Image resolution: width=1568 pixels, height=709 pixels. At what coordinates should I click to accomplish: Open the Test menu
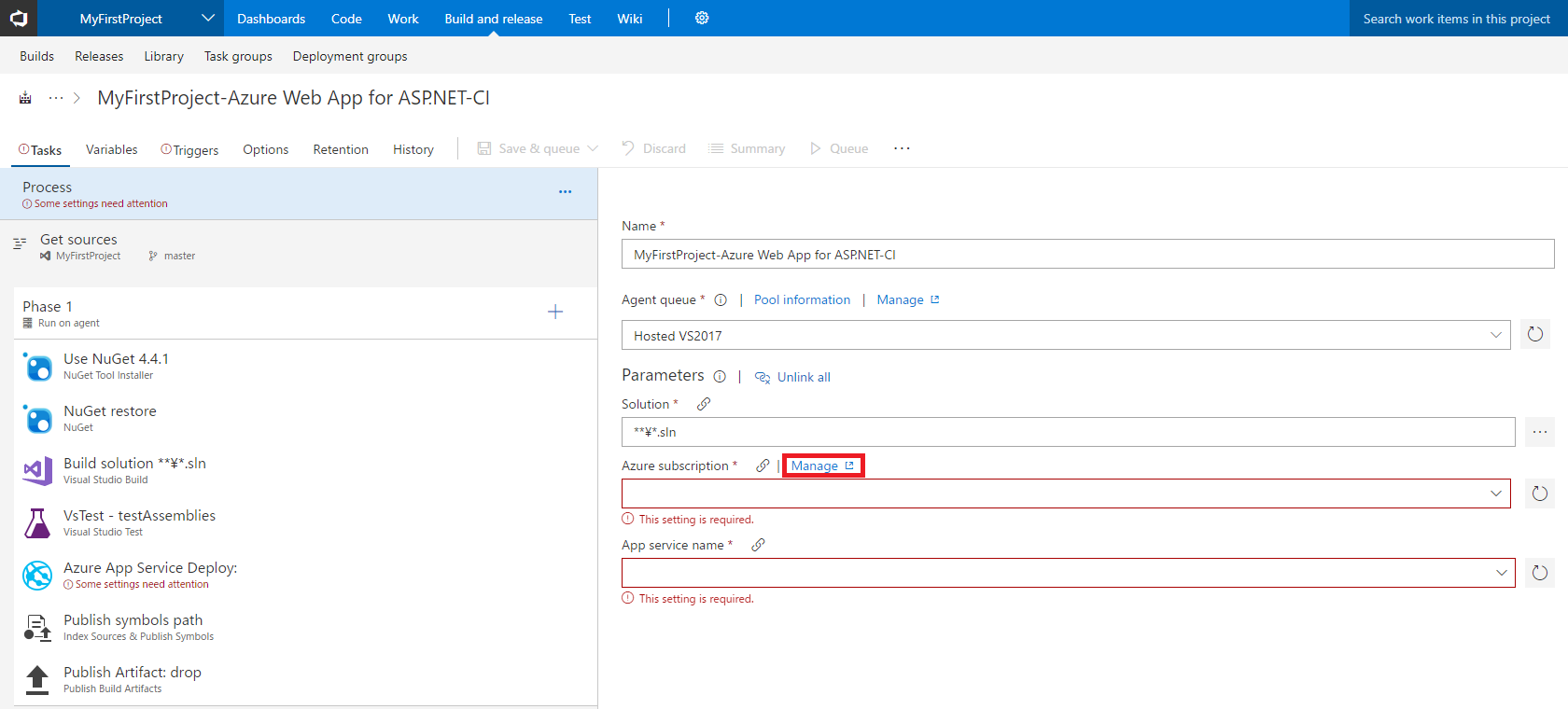coord(580,19)
